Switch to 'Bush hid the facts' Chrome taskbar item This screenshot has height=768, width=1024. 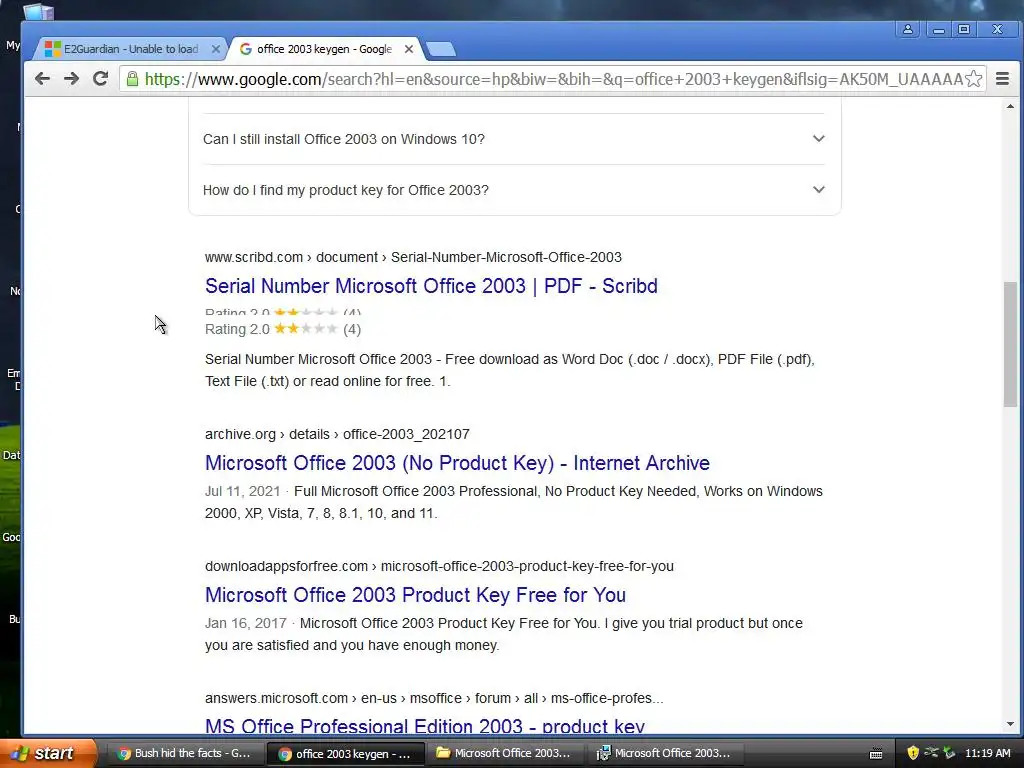tap(185, 753)
